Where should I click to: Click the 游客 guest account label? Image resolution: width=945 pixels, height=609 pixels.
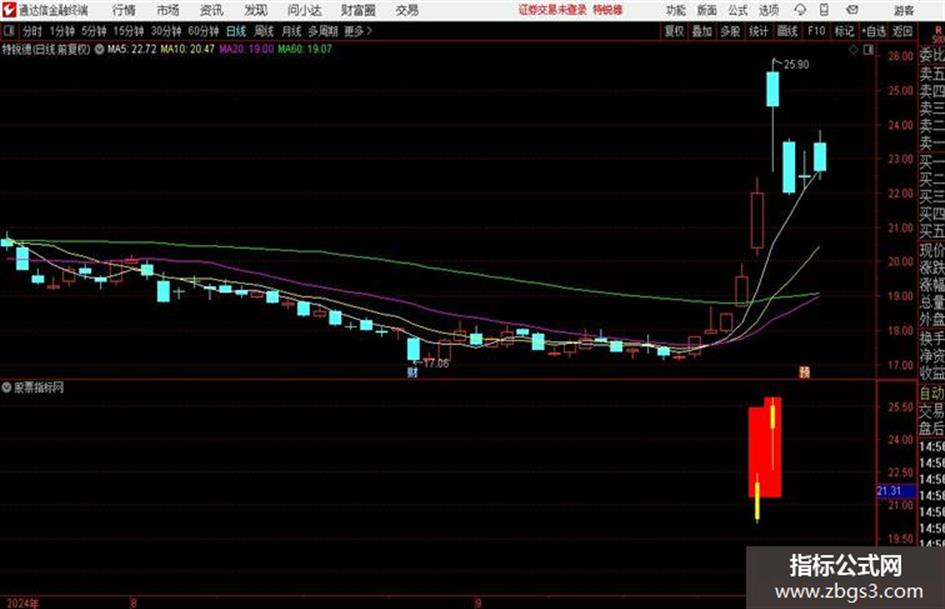(x=904, y=10)
